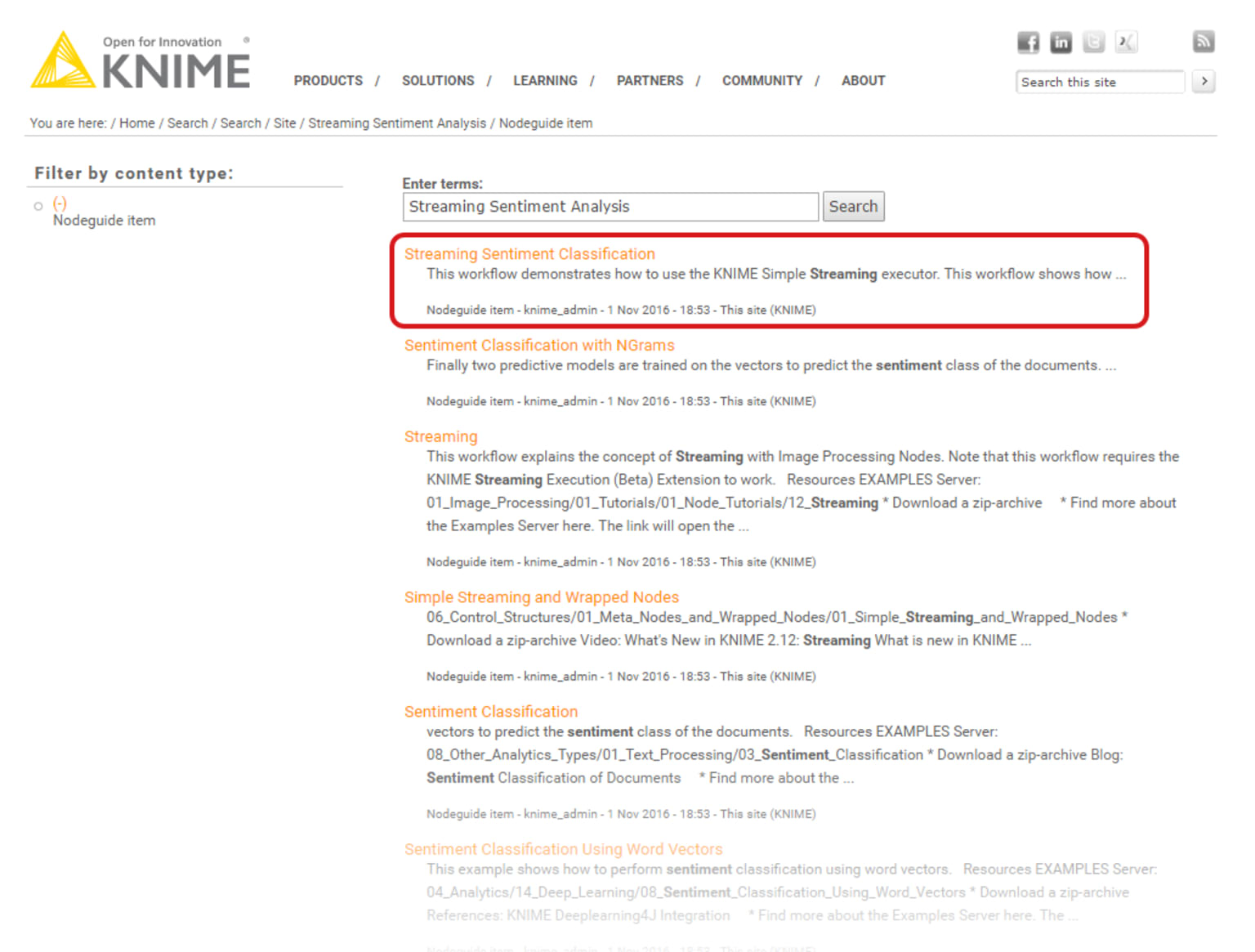This screenshot has width=1255, height=952.
Task: Remove Nodeguide item filter via (-)
Action: [x=60, y=203]
